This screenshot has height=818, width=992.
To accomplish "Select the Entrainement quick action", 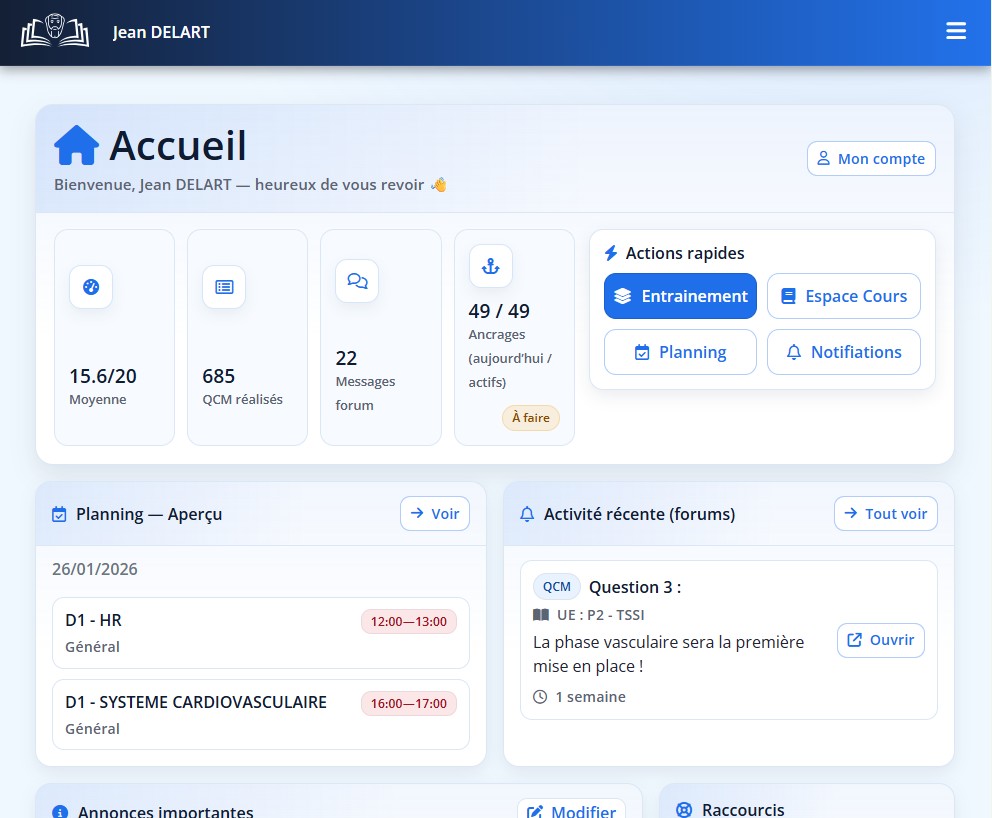I will pyautogui.click(x=680, y=296).
